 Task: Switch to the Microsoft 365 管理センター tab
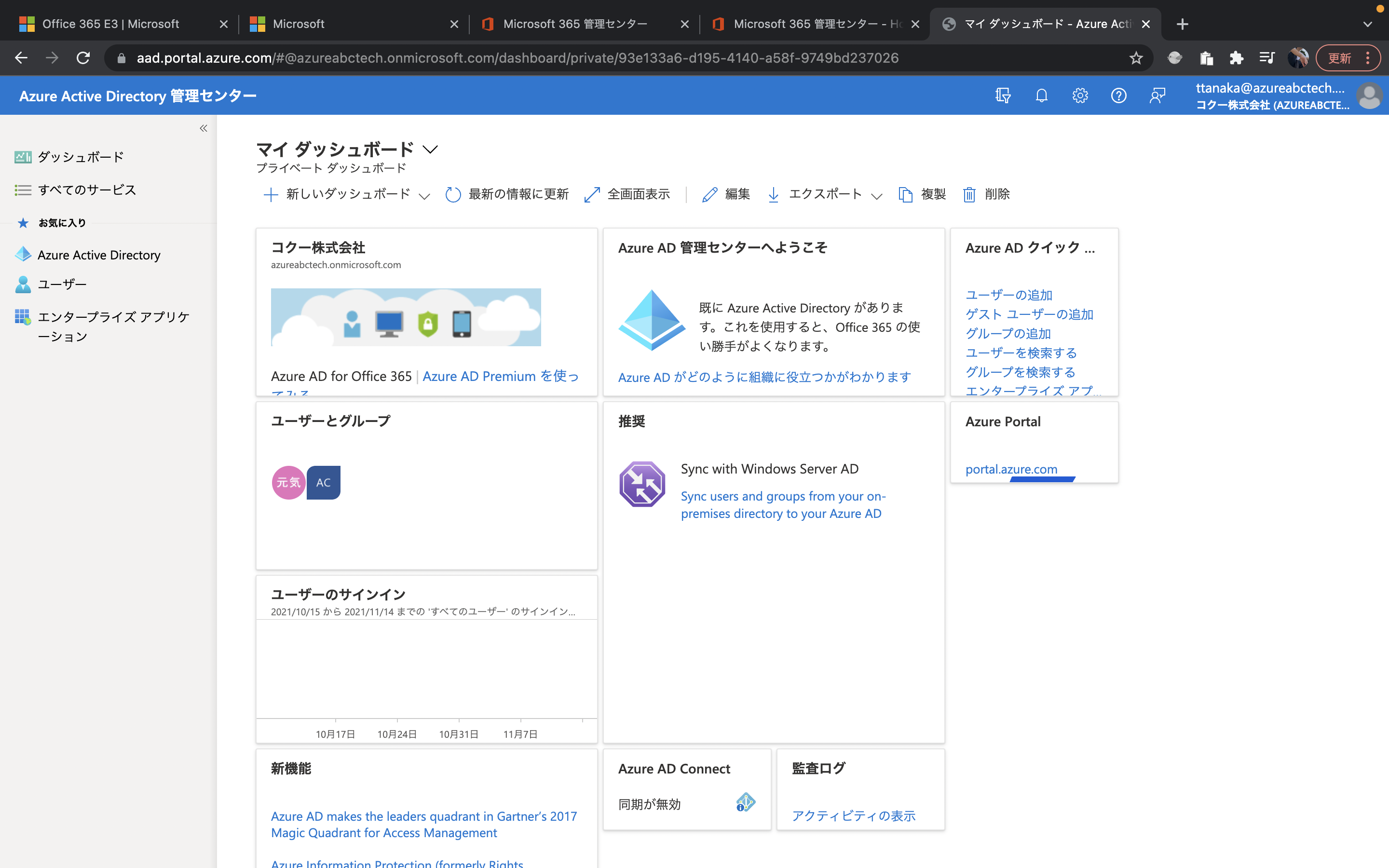point(574,24)
